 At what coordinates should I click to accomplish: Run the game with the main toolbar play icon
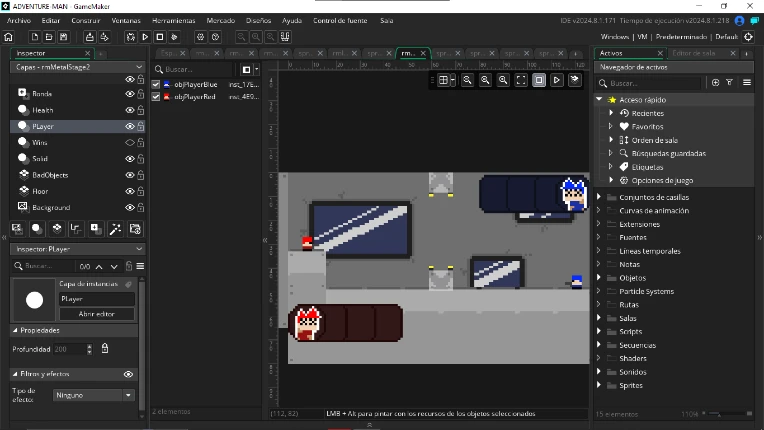[145, 37]
